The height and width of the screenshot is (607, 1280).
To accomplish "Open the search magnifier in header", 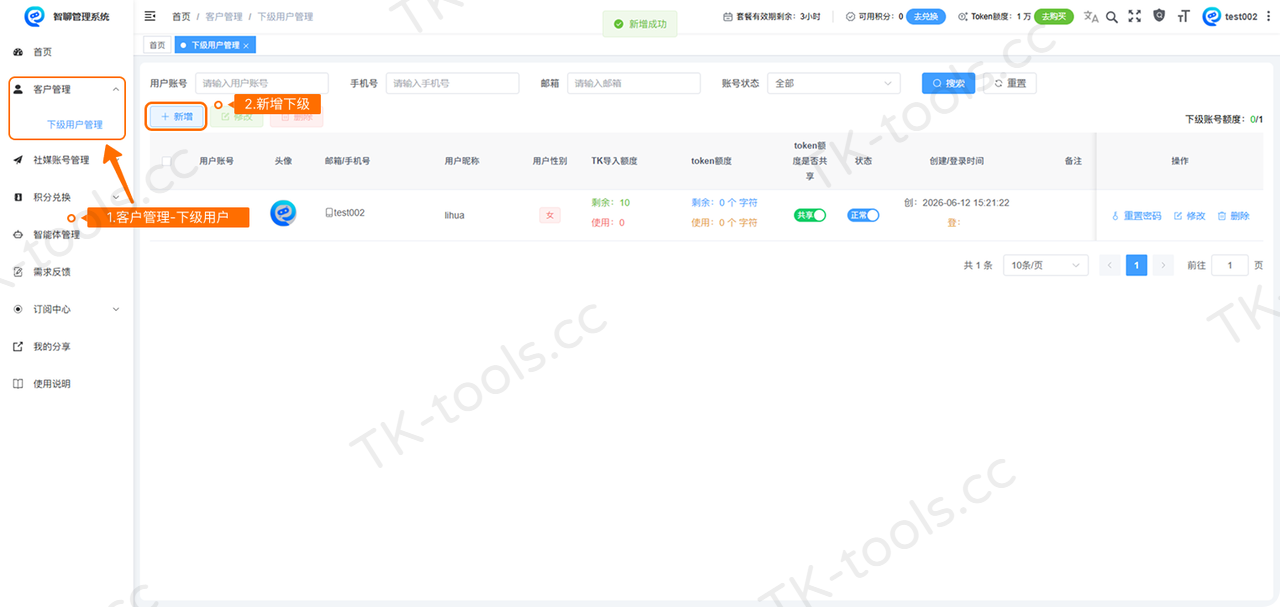I will 1112,16.
